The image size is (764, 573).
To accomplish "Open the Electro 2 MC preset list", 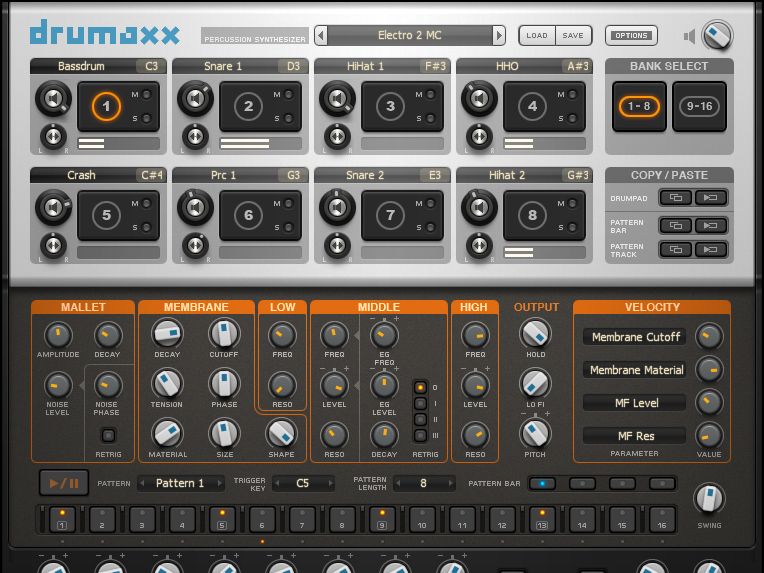I will pos(410,36).
